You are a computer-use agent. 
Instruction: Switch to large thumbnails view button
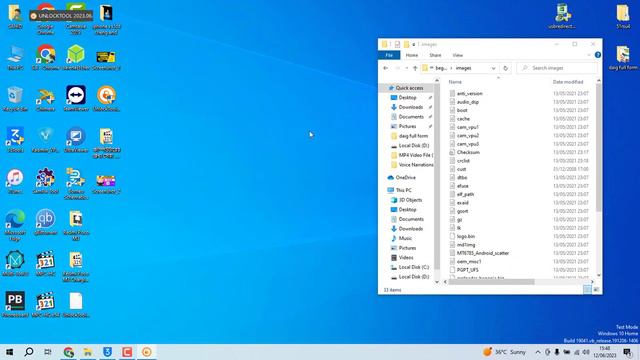[596, 289]
